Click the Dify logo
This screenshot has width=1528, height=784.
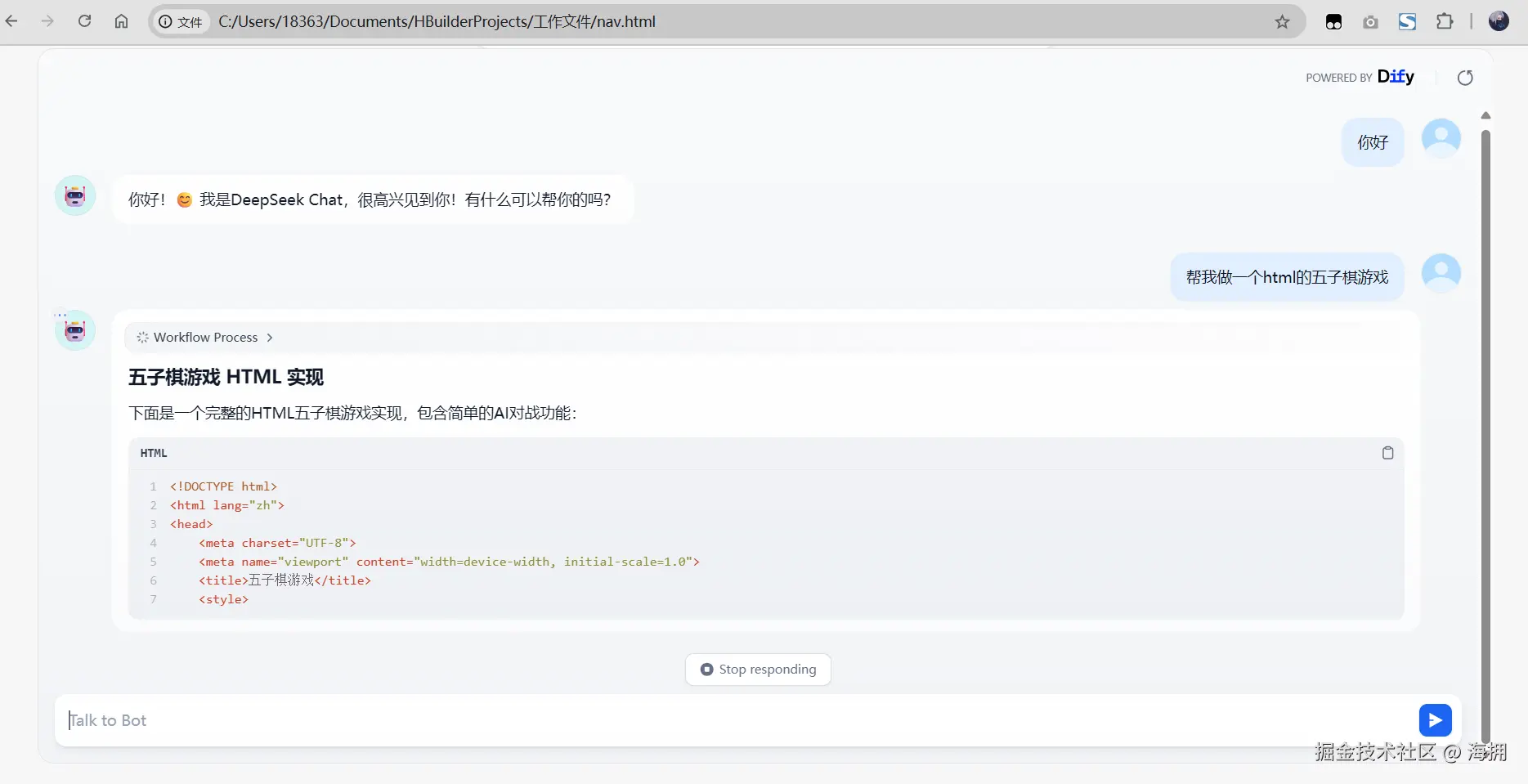1396,77
